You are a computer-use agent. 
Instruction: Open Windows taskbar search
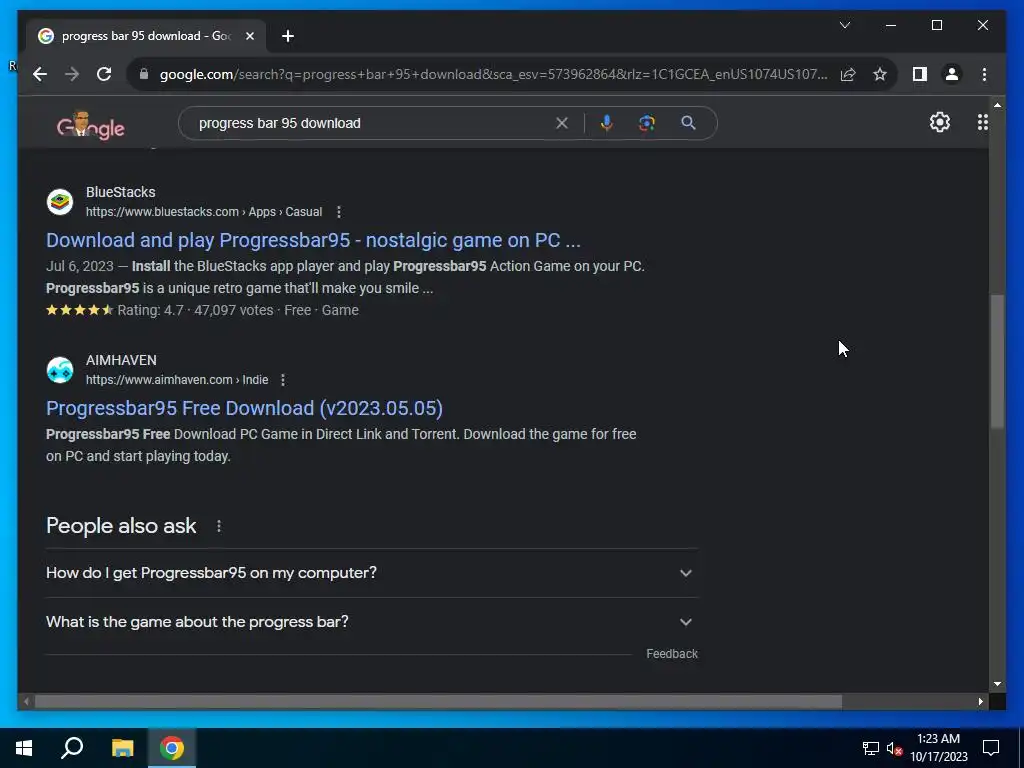click(72, 748)
